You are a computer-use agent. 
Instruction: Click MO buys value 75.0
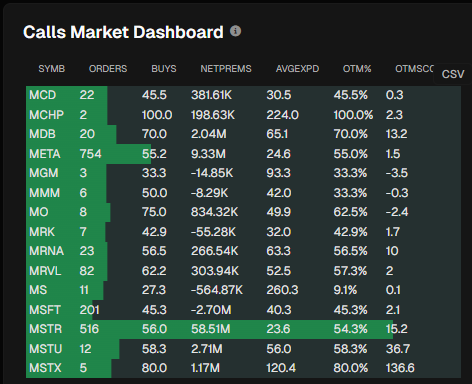[x=154, y=212]
